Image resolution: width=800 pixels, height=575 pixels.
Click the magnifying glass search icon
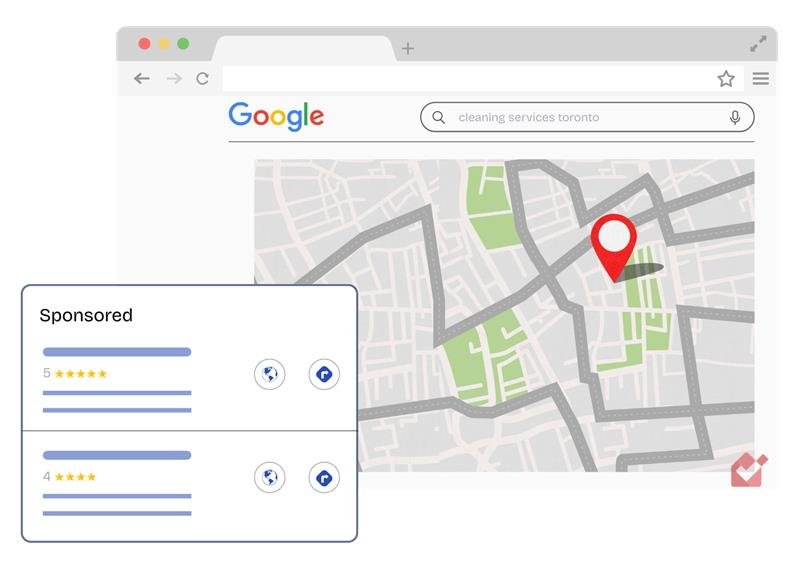click(x=439, y=117)
